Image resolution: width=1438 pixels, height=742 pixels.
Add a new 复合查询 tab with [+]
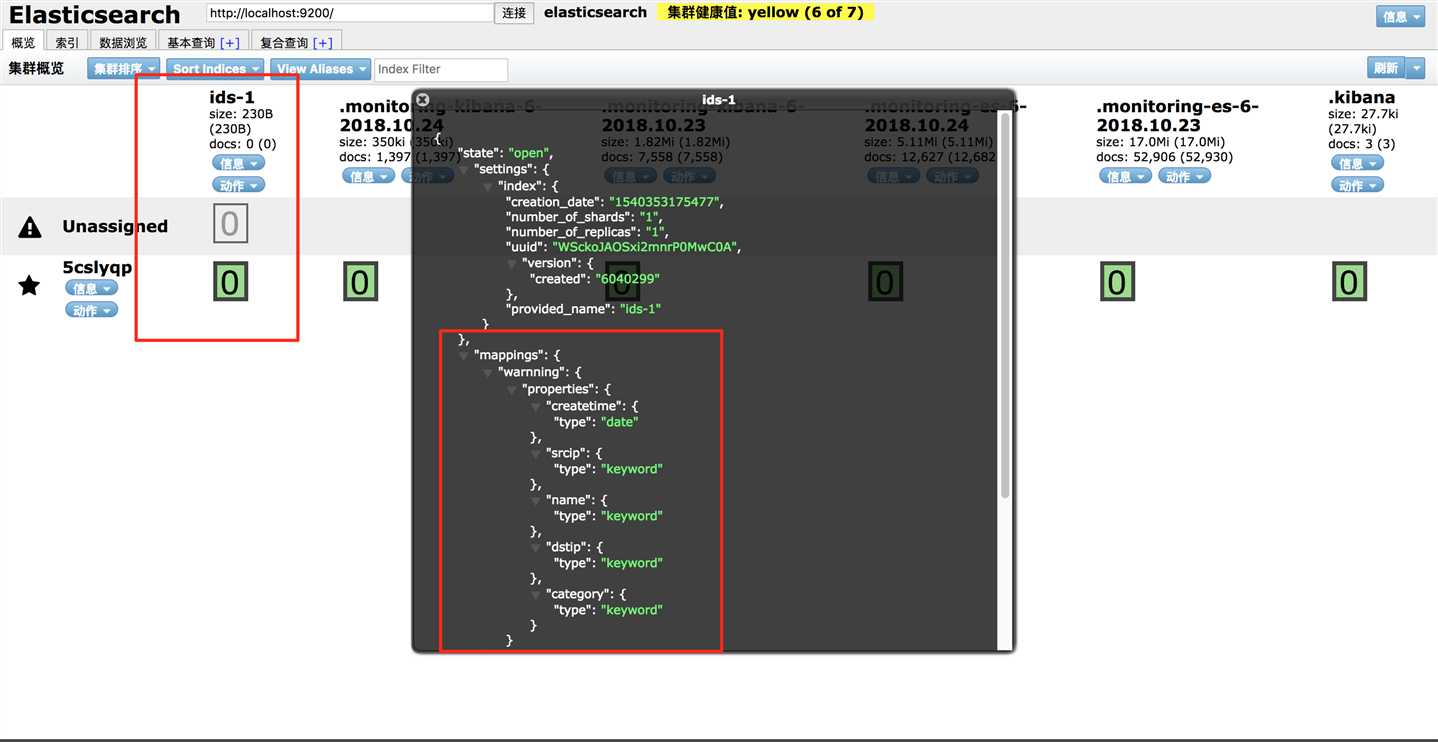pos(322,42)
